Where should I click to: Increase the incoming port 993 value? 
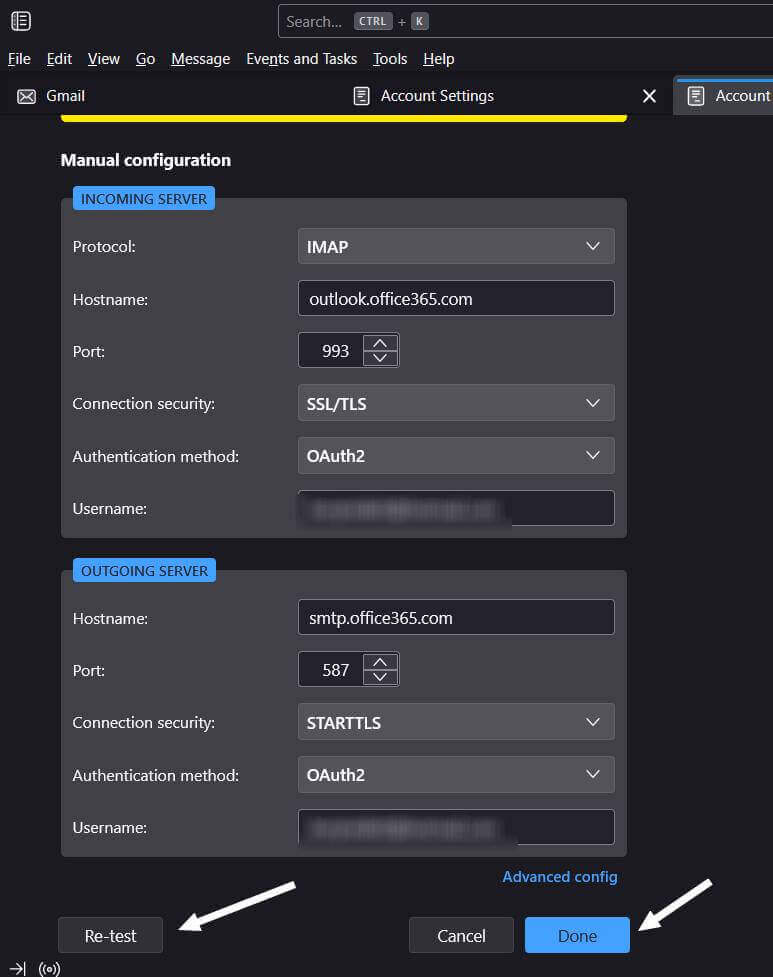tap(380, 343)
